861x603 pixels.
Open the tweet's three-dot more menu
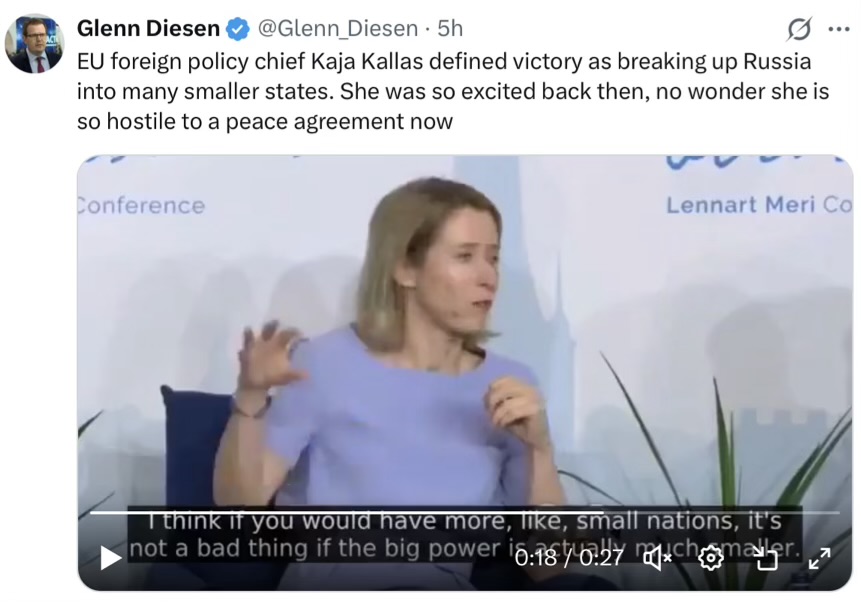coord(838,29)
